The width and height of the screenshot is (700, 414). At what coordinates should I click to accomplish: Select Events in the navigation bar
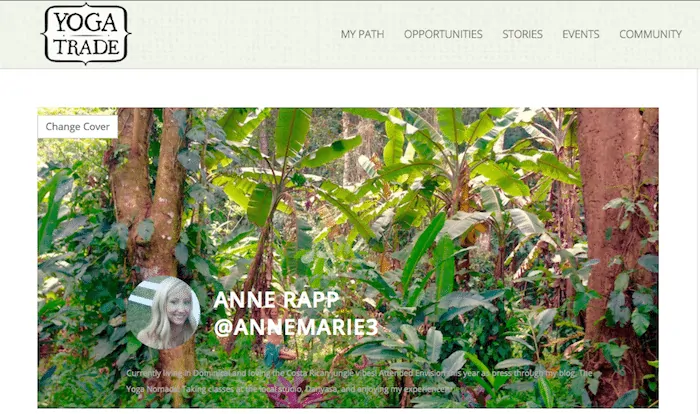tap(581, 34)
